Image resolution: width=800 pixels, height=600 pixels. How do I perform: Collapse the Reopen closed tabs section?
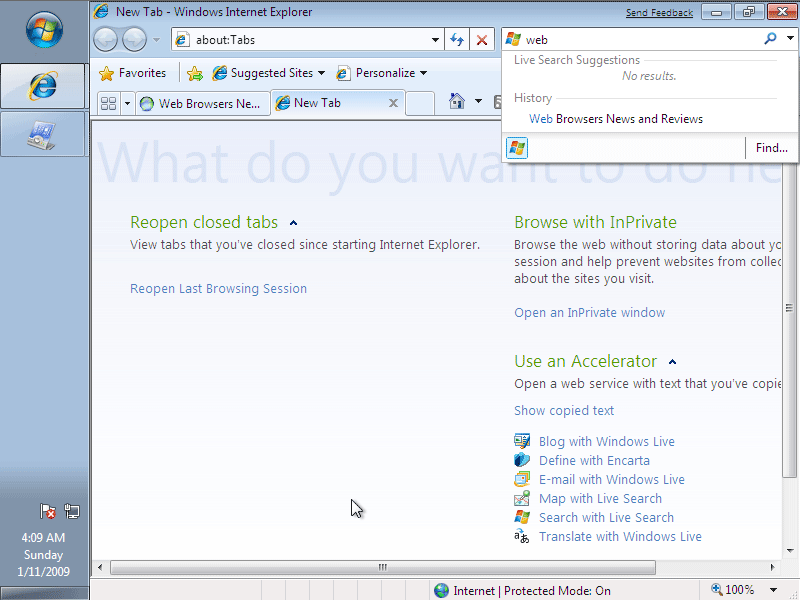pos(293,223)
